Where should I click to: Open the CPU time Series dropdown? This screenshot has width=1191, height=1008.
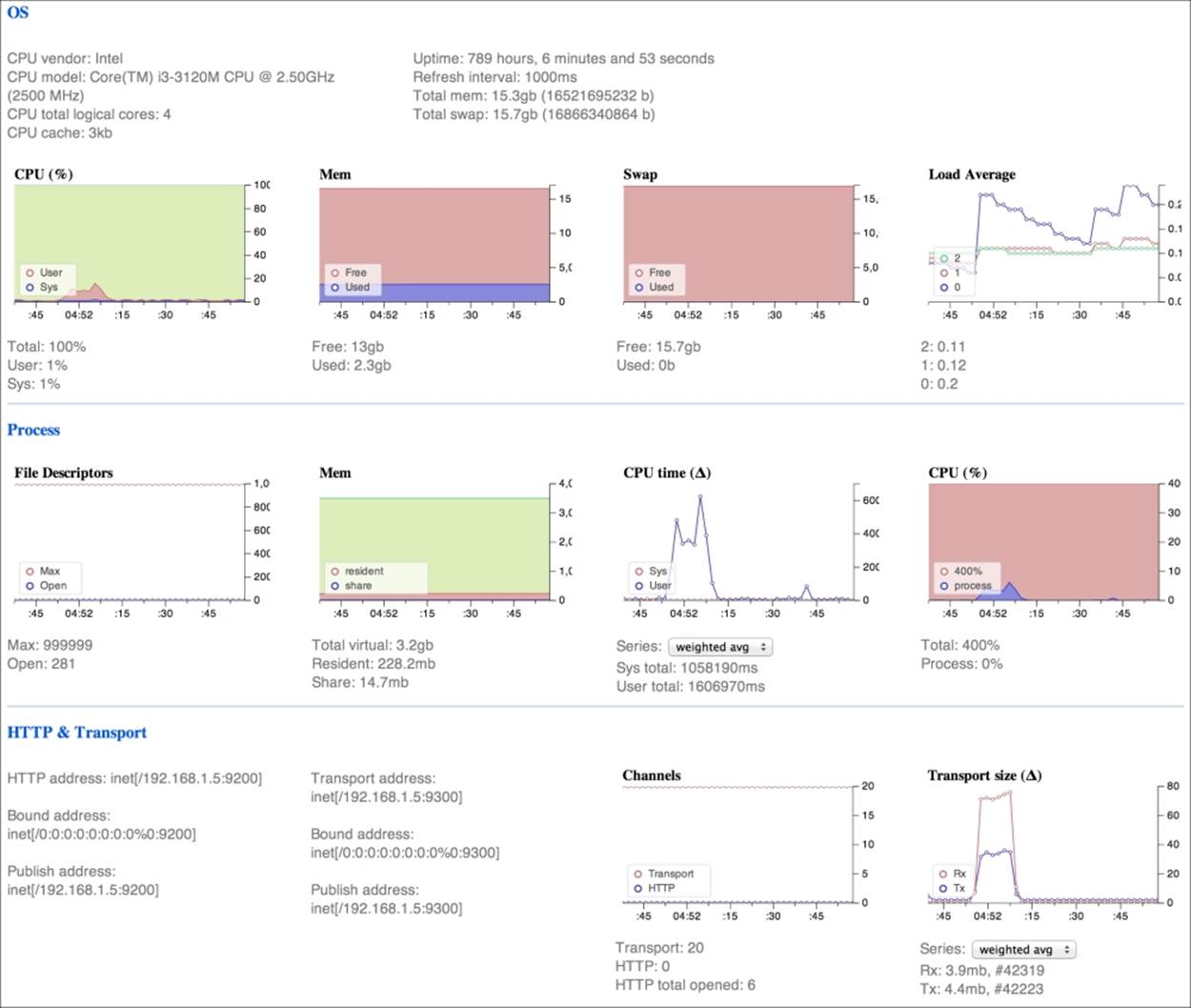coord(719,647)
